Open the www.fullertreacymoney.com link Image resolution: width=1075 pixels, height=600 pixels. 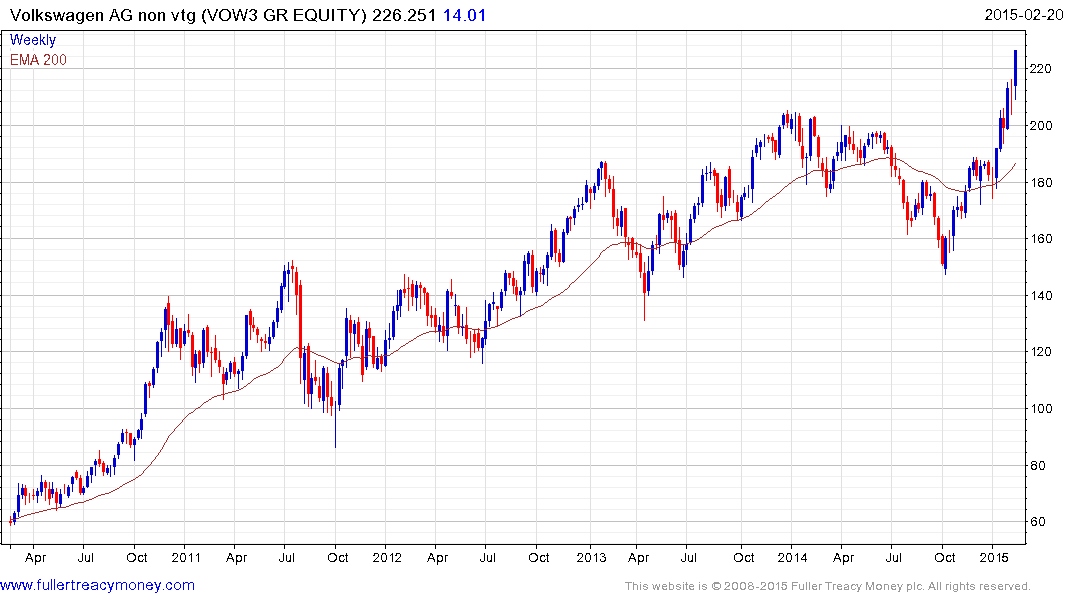[x=97, y=585]
